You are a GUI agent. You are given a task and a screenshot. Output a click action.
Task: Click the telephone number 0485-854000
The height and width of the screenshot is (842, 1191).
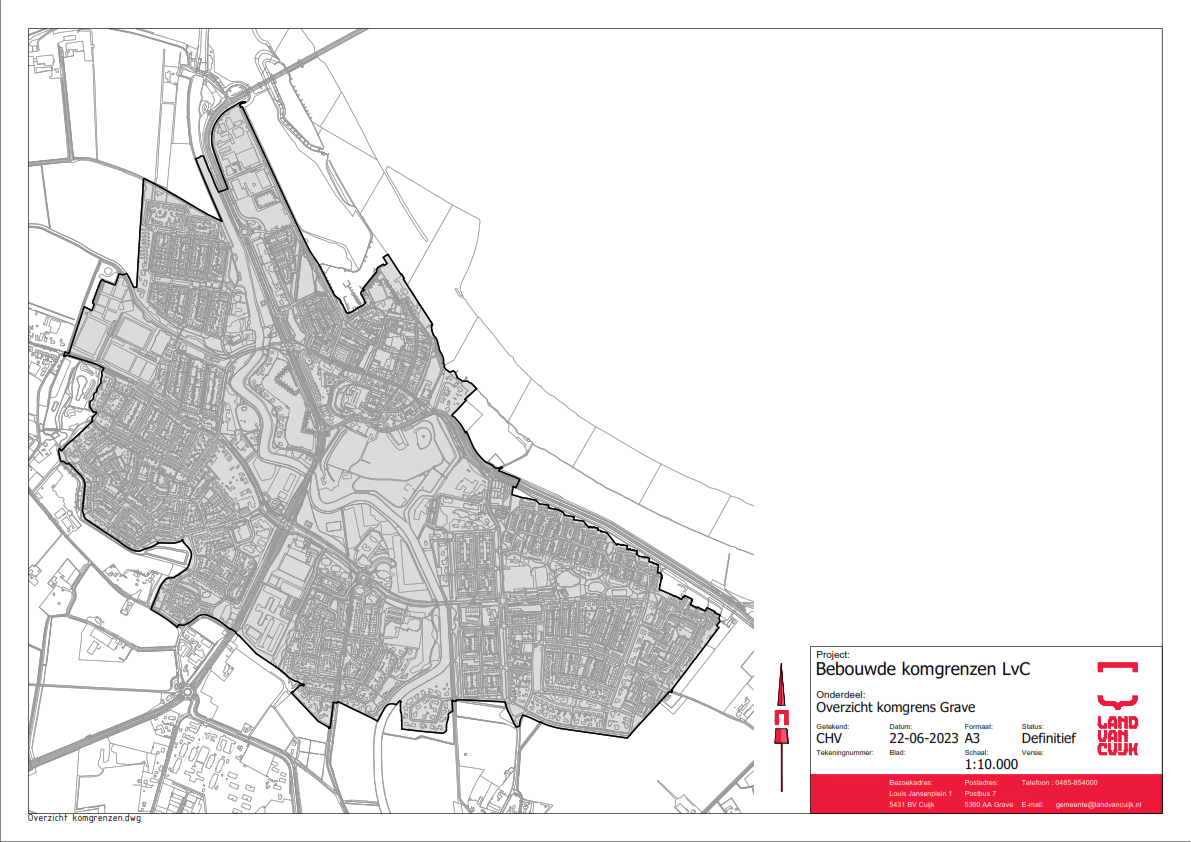(1075, 782)
